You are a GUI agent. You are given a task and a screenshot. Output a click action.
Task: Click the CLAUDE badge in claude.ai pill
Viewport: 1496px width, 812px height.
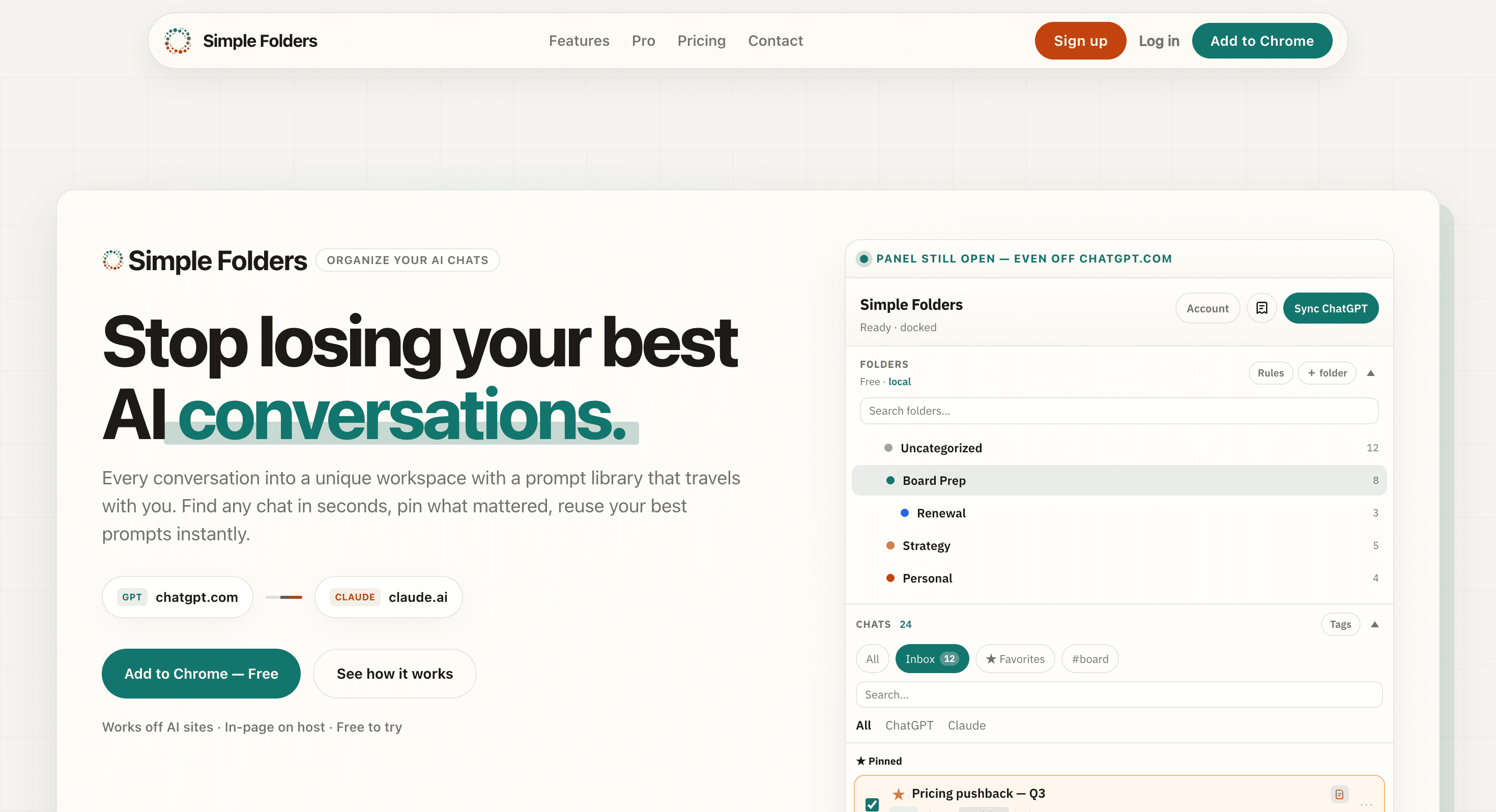coord(355,597)
